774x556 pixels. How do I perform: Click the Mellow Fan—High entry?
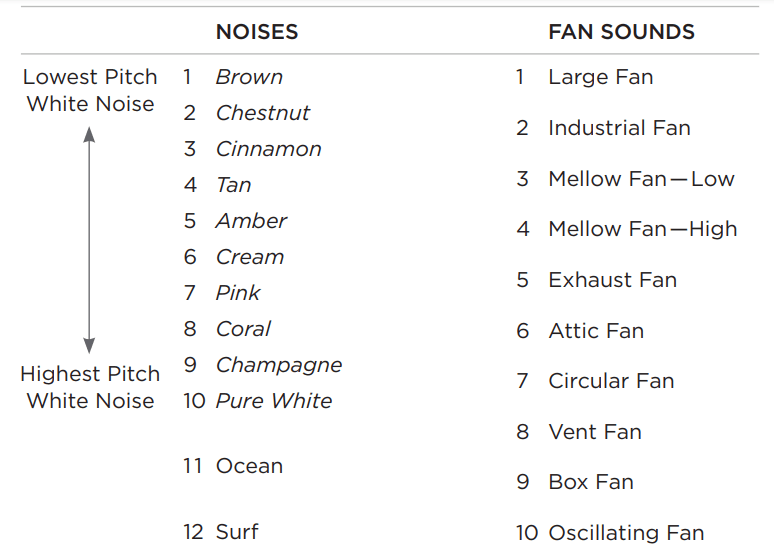(642, 229)
